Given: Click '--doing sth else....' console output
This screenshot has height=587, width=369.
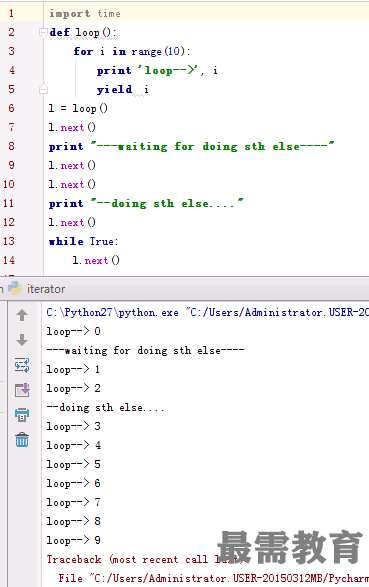Looking at the screenshot, I should click(x=106, y=407).
